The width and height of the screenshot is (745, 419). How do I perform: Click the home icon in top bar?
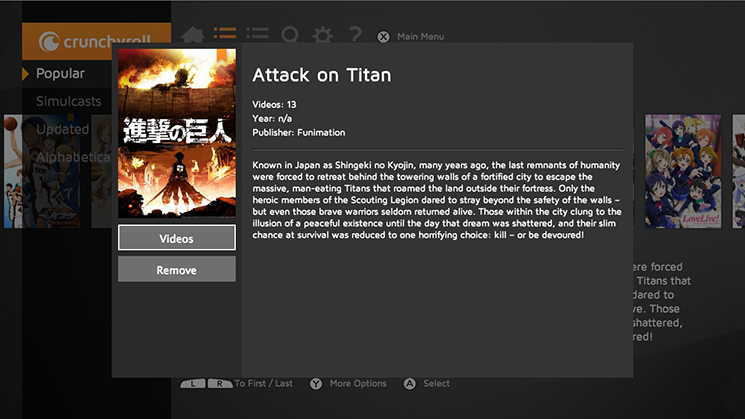(x=193, y=36)
